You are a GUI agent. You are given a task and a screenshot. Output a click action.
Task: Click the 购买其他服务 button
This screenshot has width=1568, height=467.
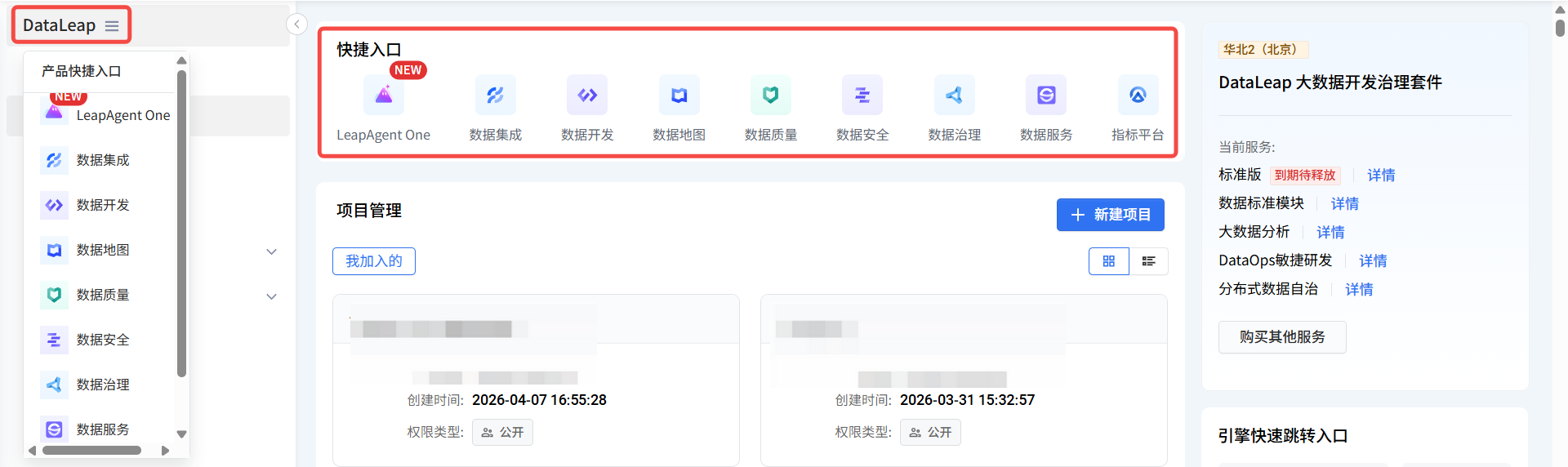1282,337
